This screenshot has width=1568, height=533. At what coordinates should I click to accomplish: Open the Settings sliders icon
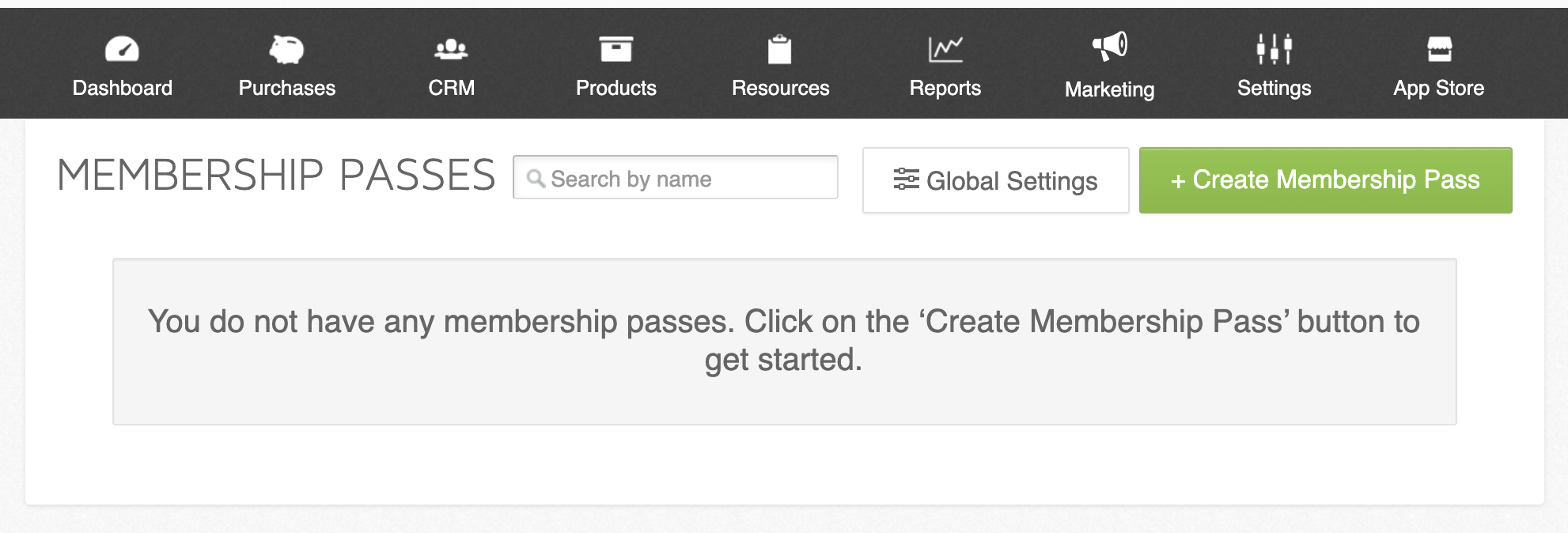pos(1274,48)
